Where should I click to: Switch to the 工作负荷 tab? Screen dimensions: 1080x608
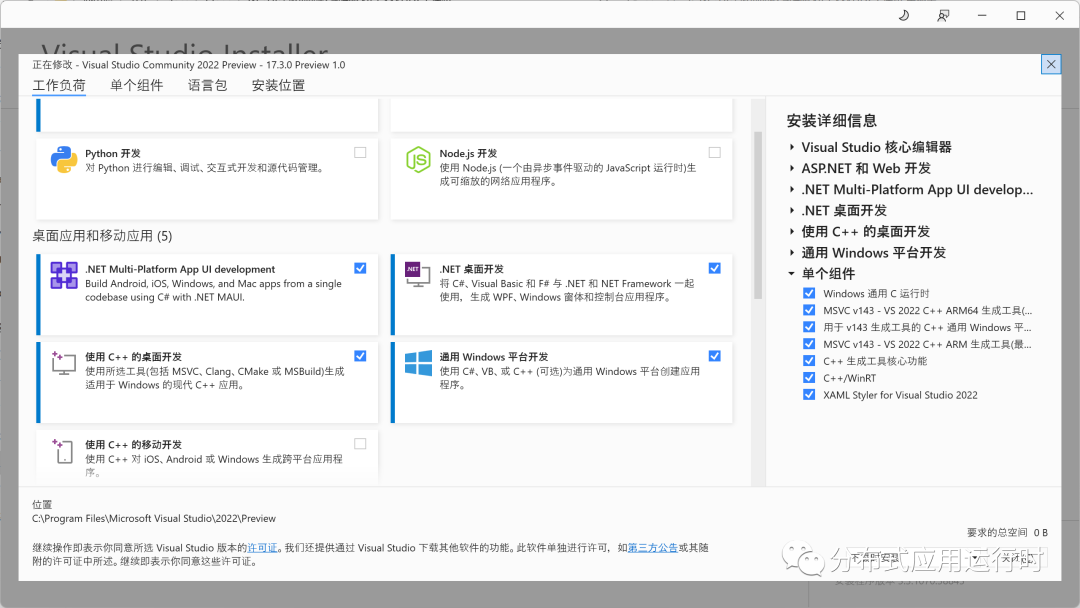tap(59, 85)
